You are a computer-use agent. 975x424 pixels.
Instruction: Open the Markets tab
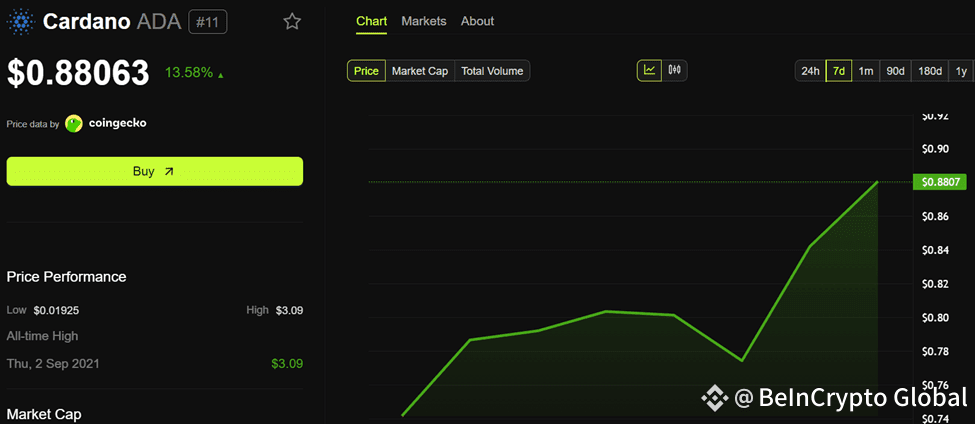[x=423, y=21]
